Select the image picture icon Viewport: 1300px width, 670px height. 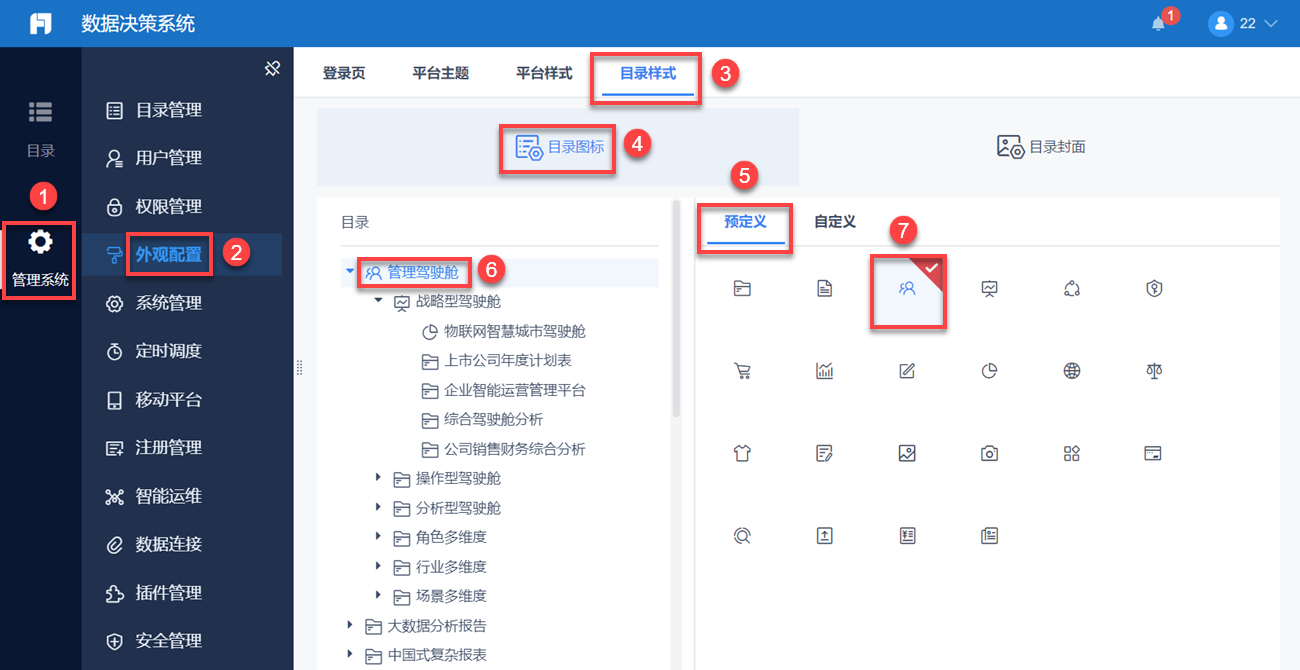pos(907,453)
